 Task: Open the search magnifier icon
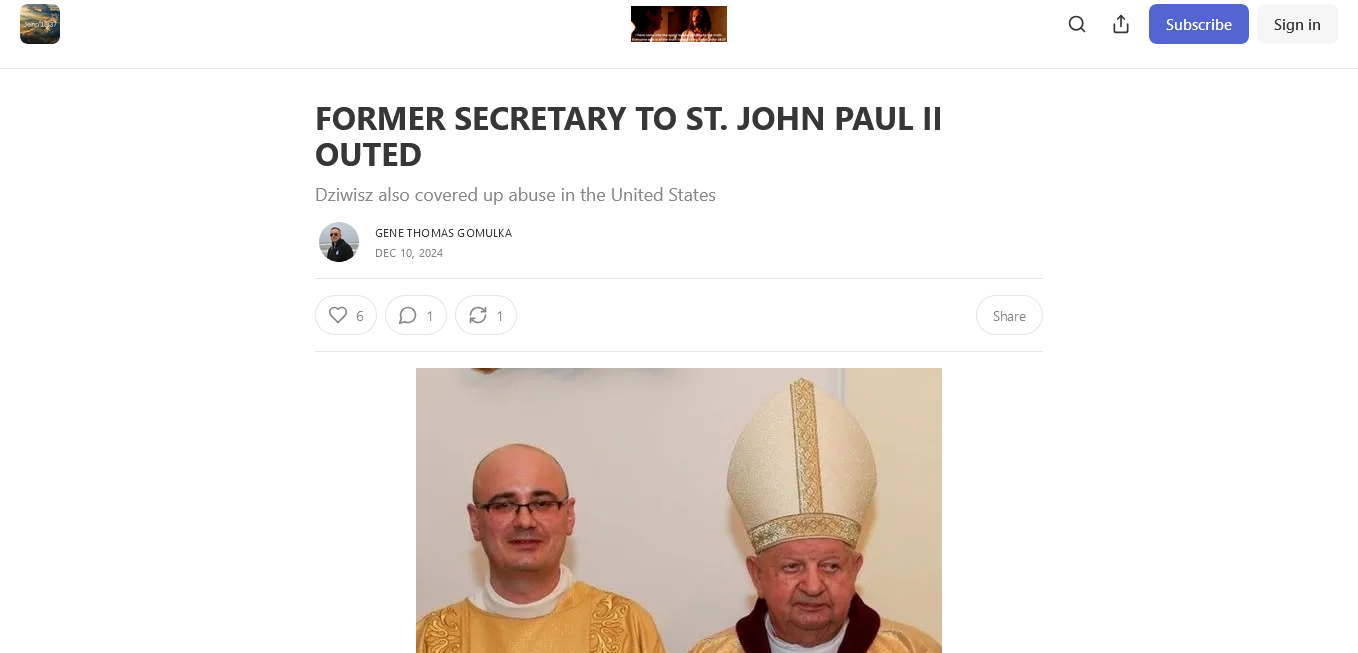coord(1077,24)
